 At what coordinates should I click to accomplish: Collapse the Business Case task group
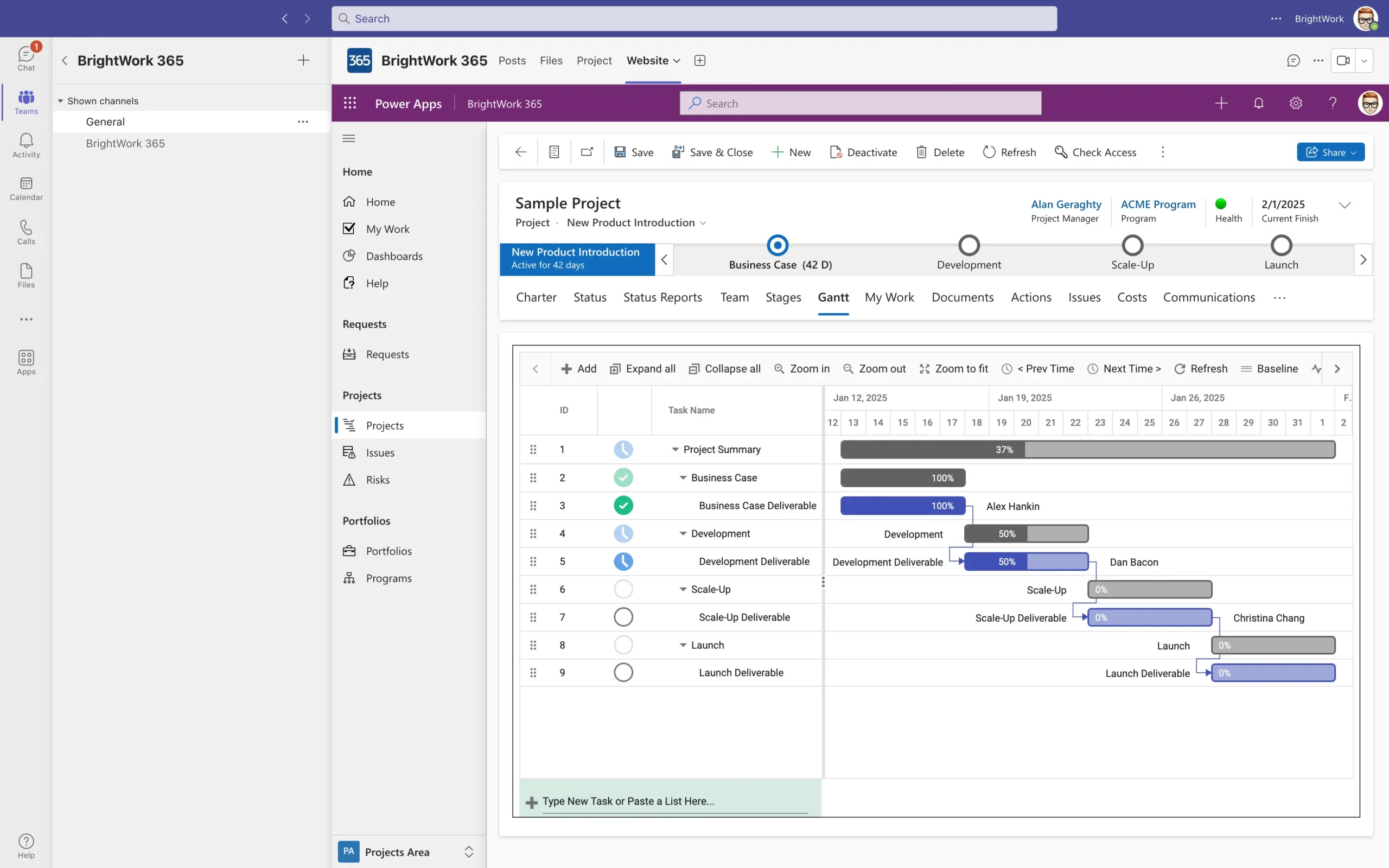click(x=683, y=477)
